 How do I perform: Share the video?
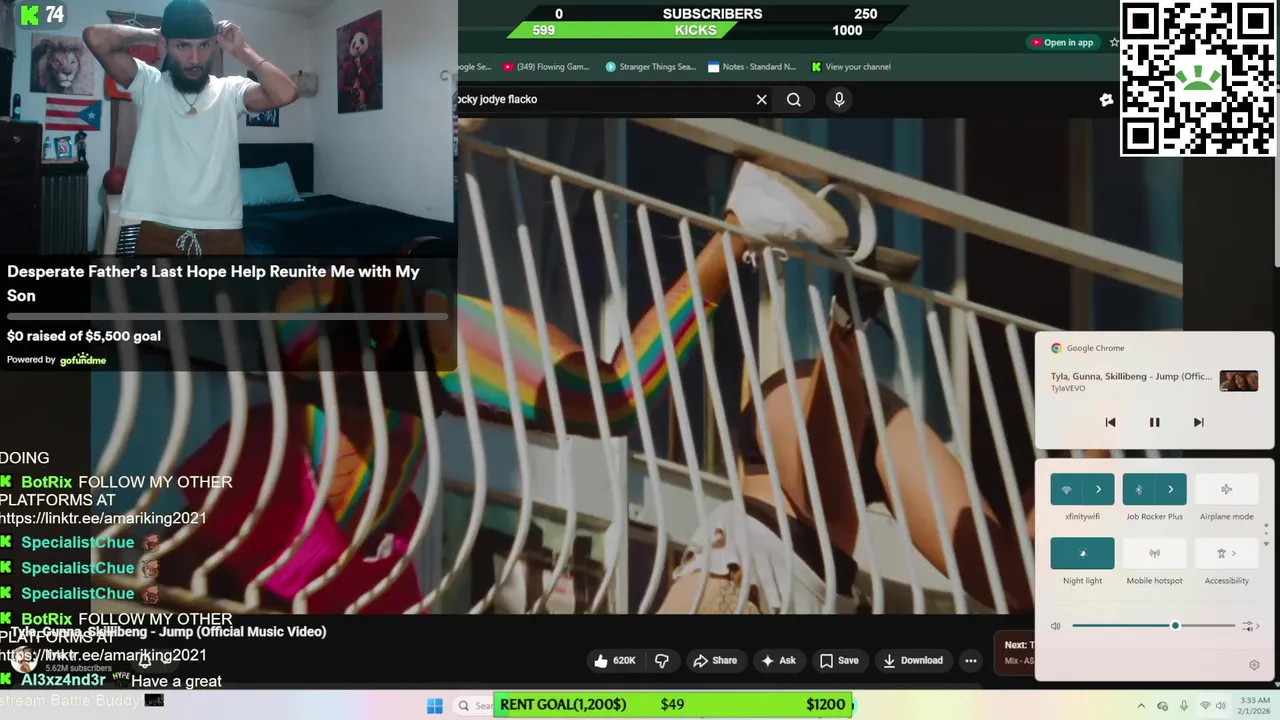click(715, 660)
